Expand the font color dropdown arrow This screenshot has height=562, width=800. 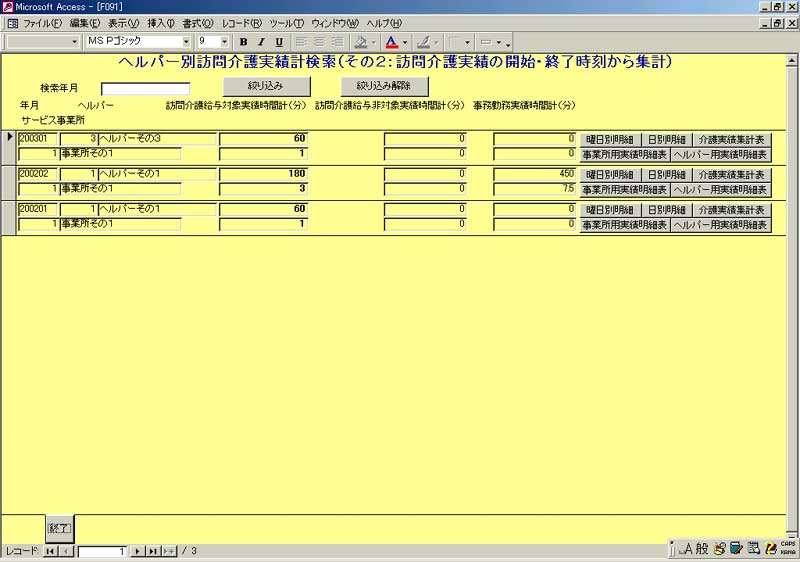coord(404,42)
